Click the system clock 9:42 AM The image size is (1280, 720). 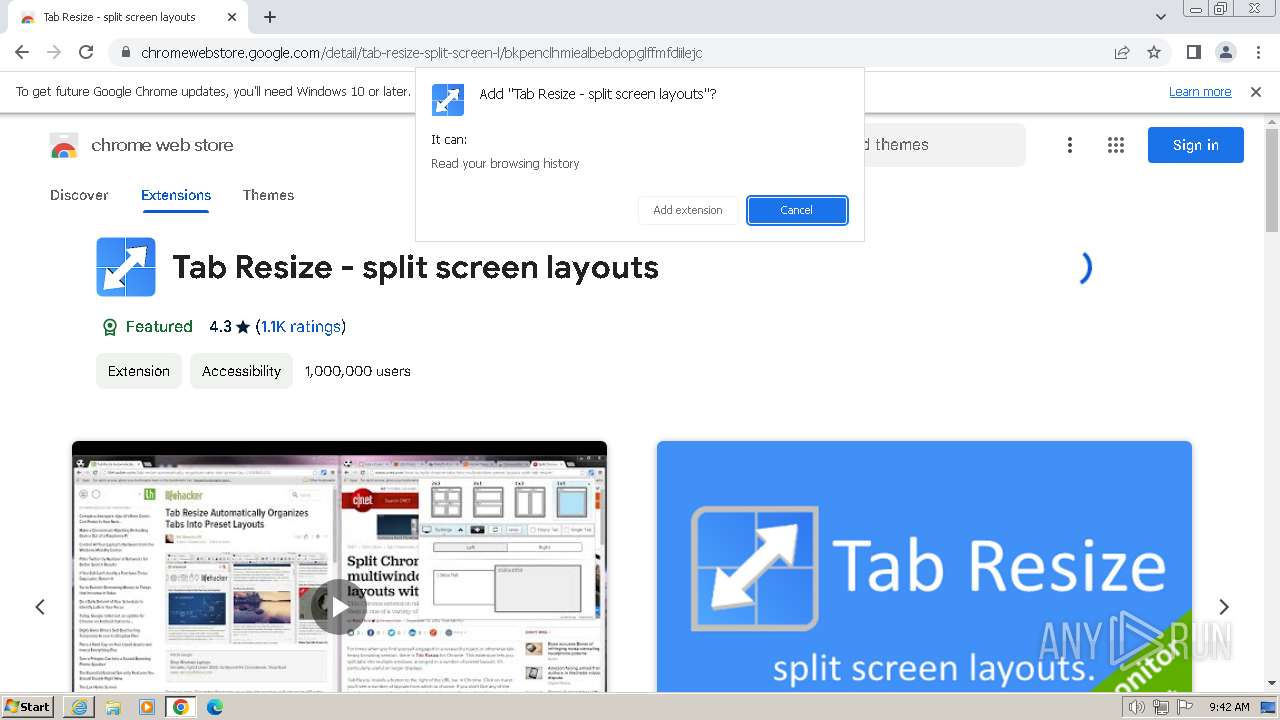1229,707
